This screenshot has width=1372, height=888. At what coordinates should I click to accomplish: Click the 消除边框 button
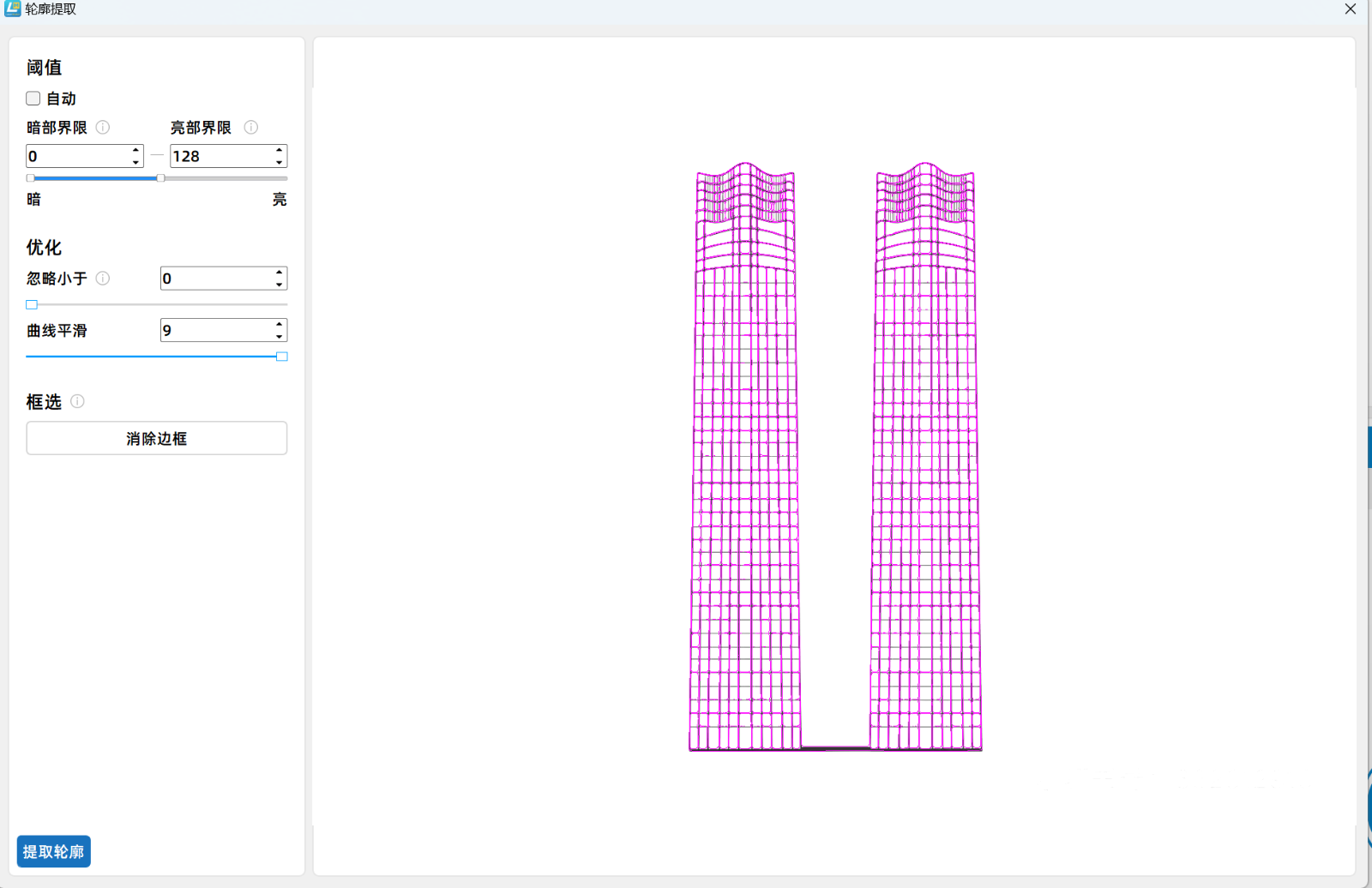pos(156,438)
